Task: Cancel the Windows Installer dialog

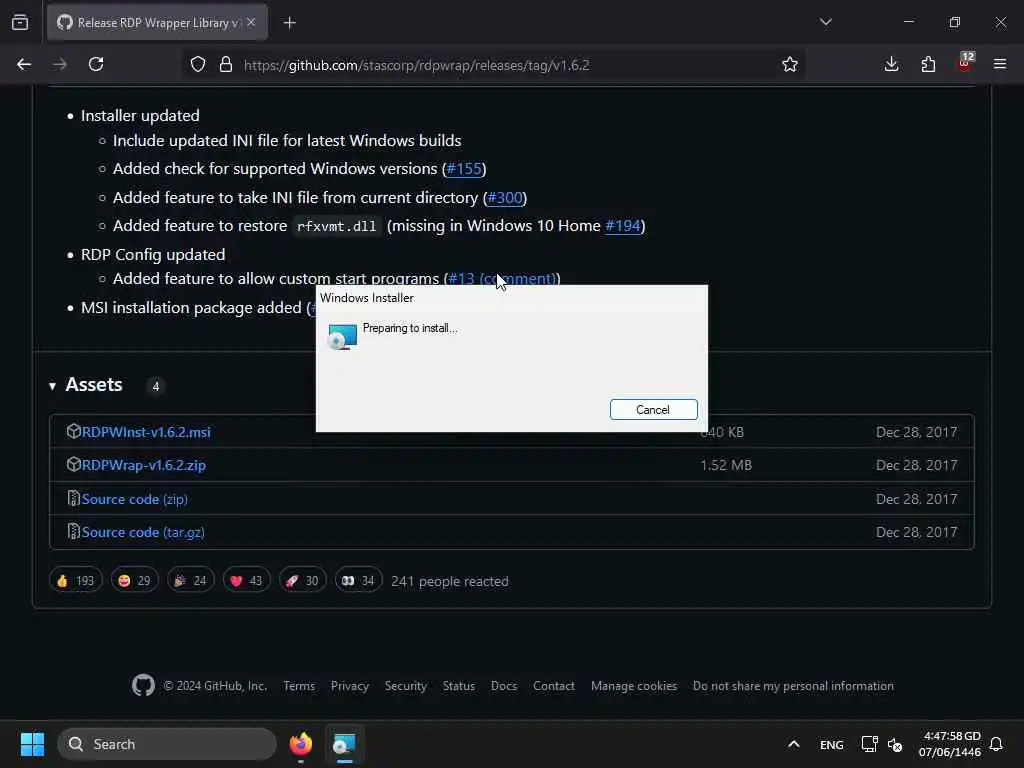Action: (653, 409)
